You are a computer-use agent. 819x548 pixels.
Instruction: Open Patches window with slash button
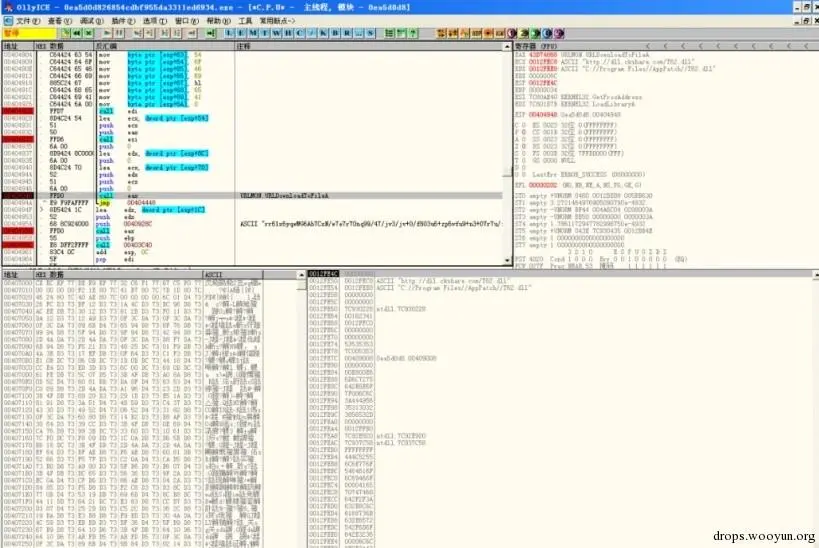[x=311, y=33]
